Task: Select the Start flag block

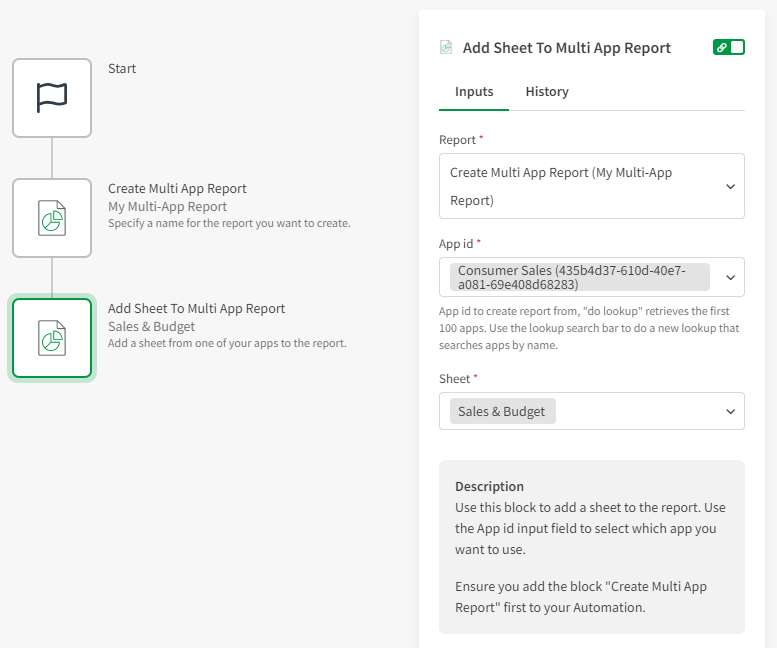Action: (x=52, y=98)
